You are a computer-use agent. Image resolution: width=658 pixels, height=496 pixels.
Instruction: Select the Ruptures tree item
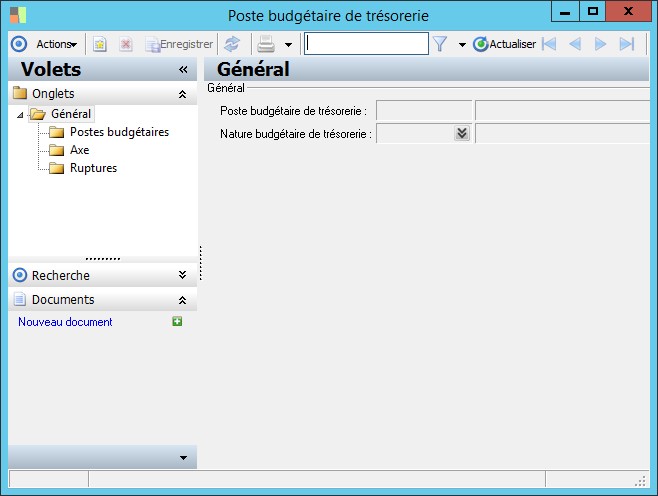pyautogui.click(x=93, y=168)
